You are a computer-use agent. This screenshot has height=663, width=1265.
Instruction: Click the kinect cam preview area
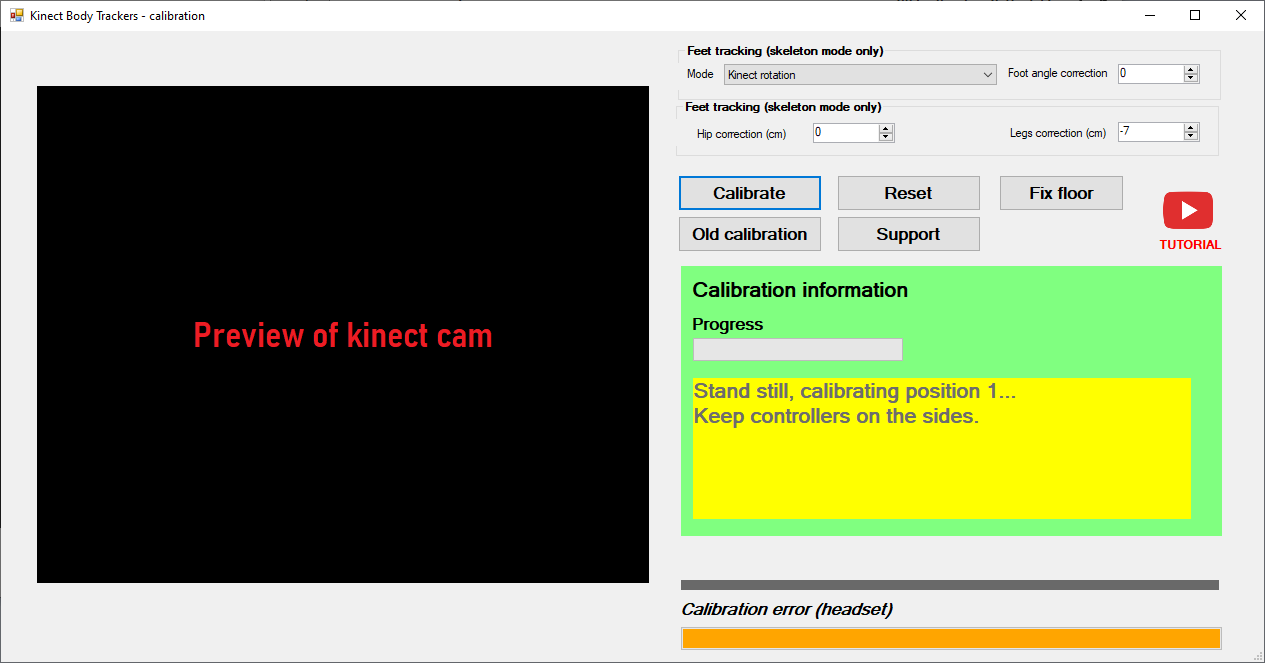point(343,334)
